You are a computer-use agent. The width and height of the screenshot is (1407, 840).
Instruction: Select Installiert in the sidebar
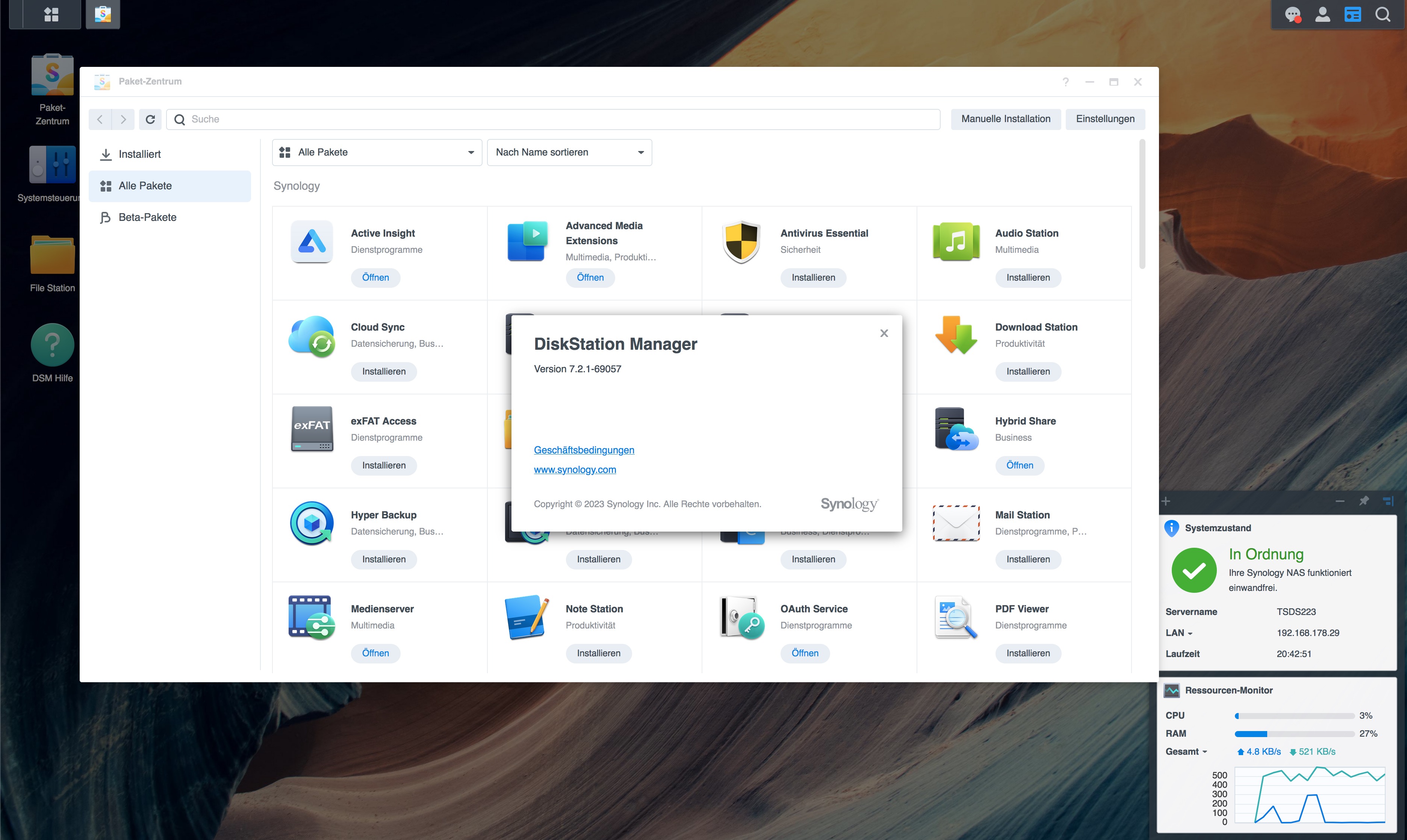tap(139, 154)
